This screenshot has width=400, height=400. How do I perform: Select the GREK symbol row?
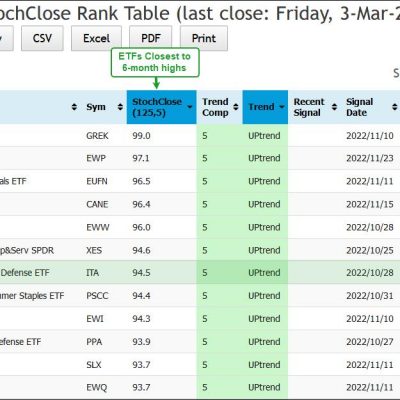point(200,136)
